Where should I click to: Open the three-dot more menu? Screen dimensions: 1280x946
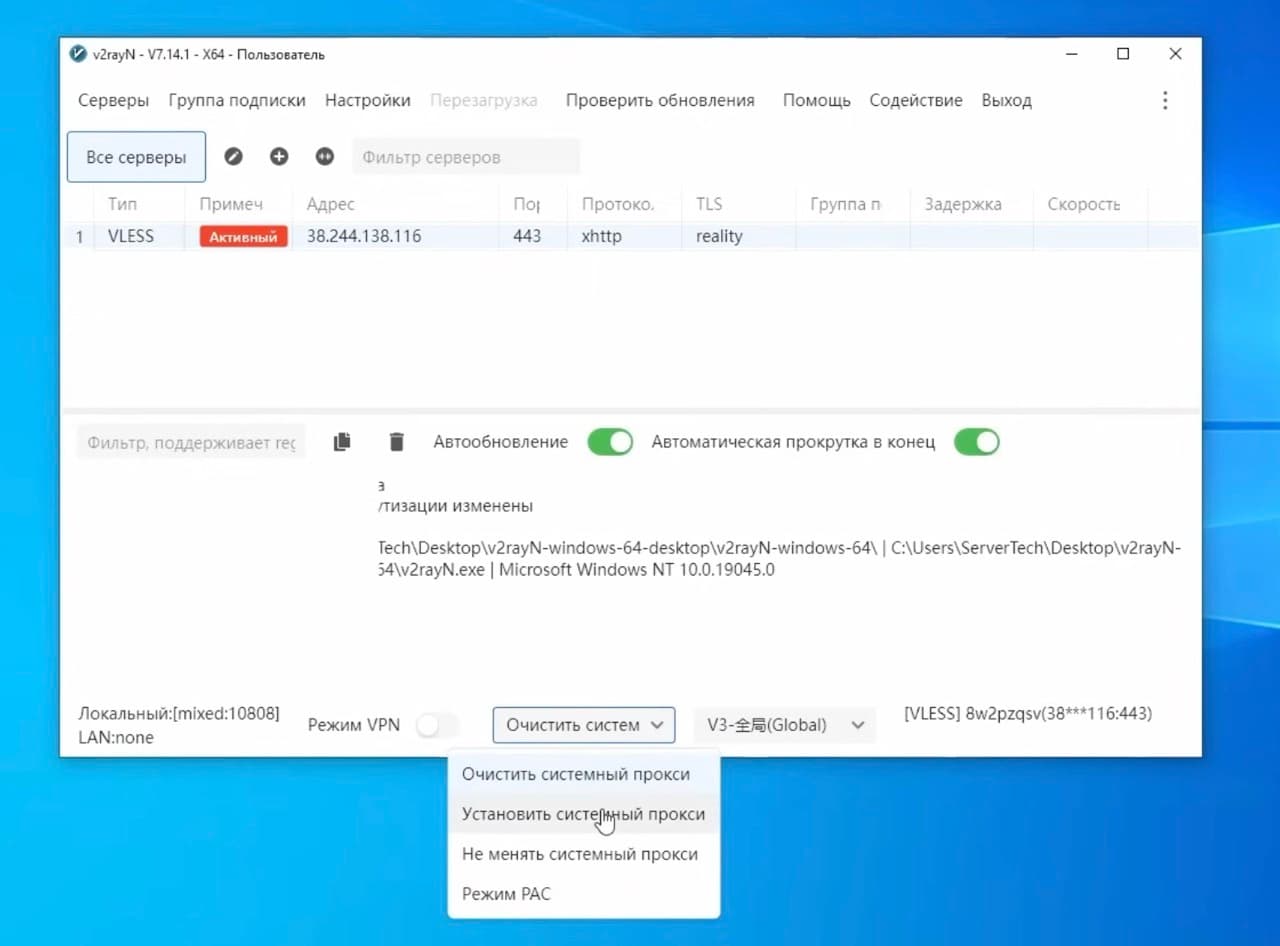click(1165, 100)
